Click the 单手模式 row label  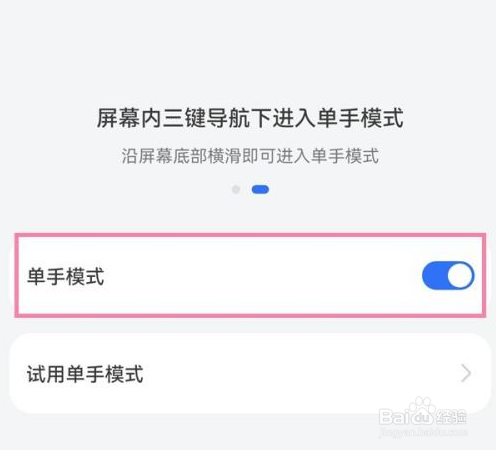tap(66, 276)
